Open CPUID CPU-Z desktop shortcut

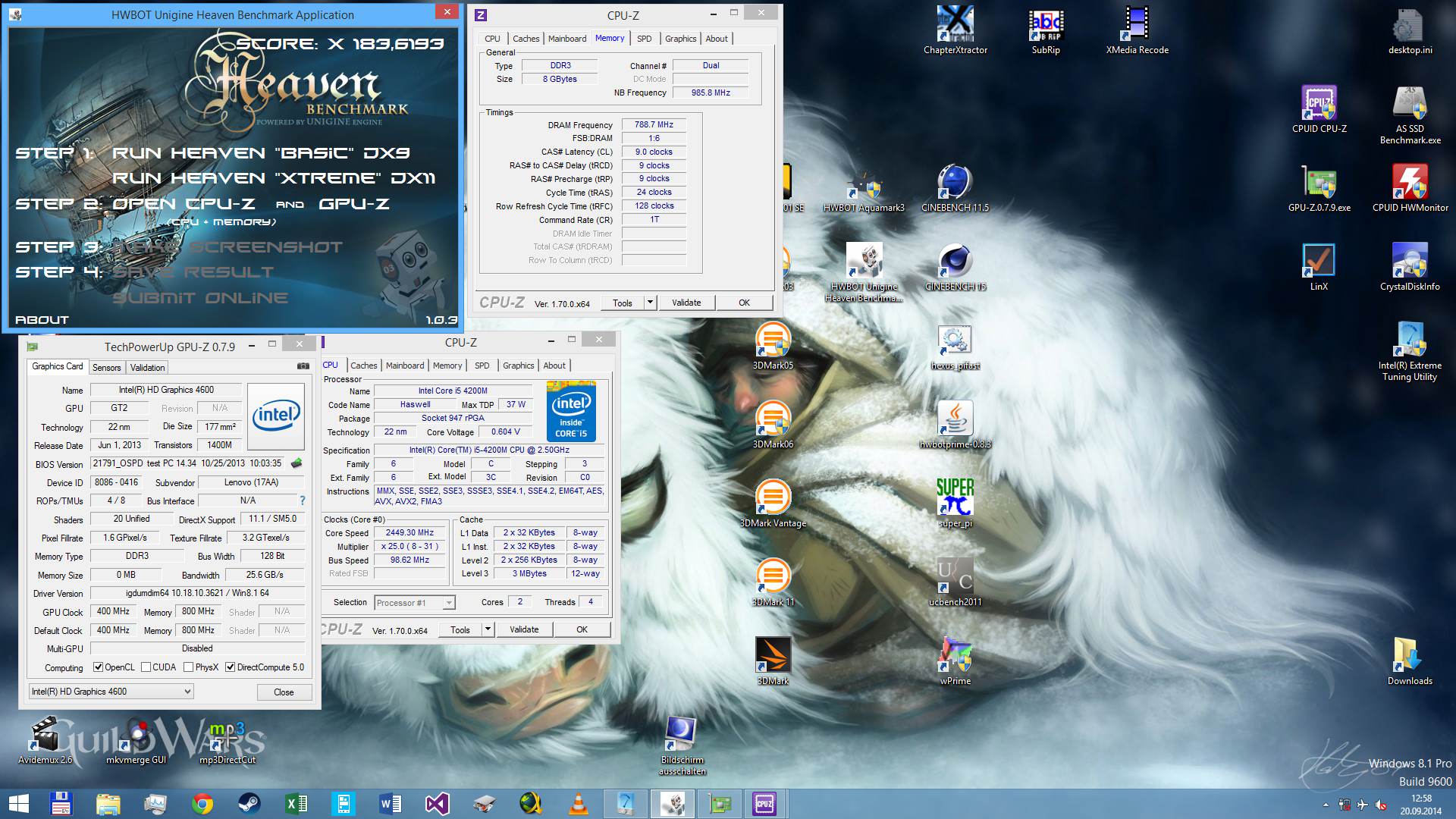1319,109
